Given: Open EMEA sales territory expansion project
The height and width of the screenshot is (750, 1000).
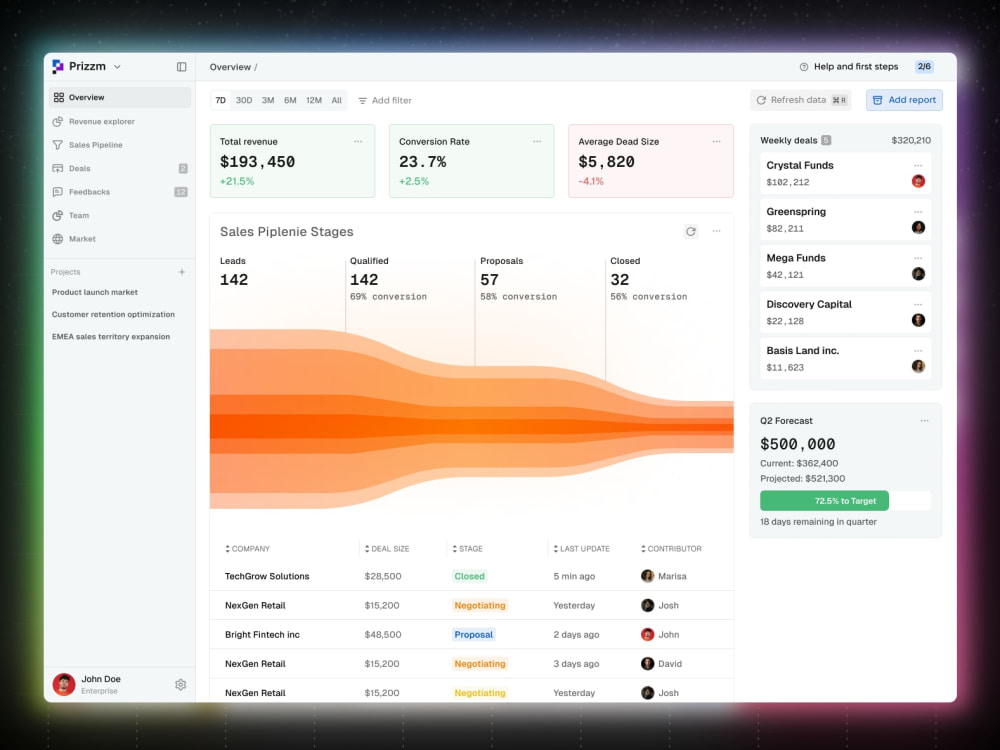Looking at the screenshot, I should point(111,337).
